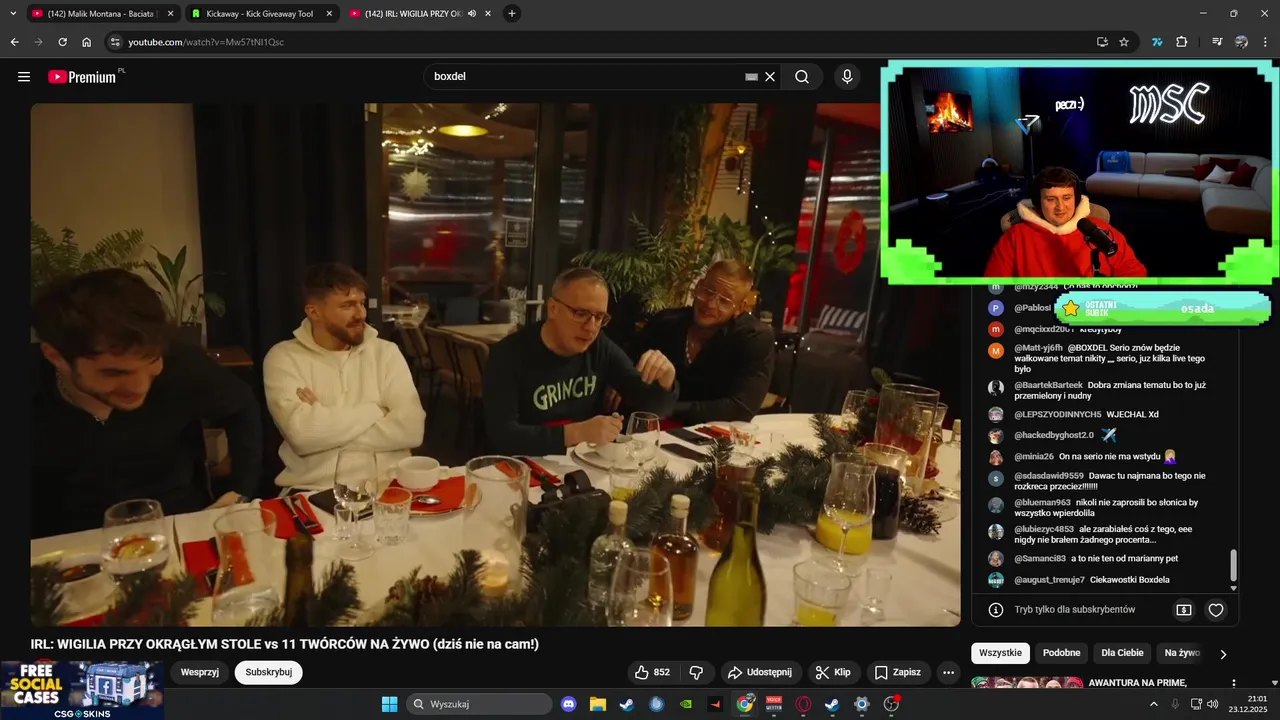Click the video title IRL: WIGILIA PRZY OKRĄGŁYM STOLE
This screenshot has width=1280, height=720.
tap(284, 644)
